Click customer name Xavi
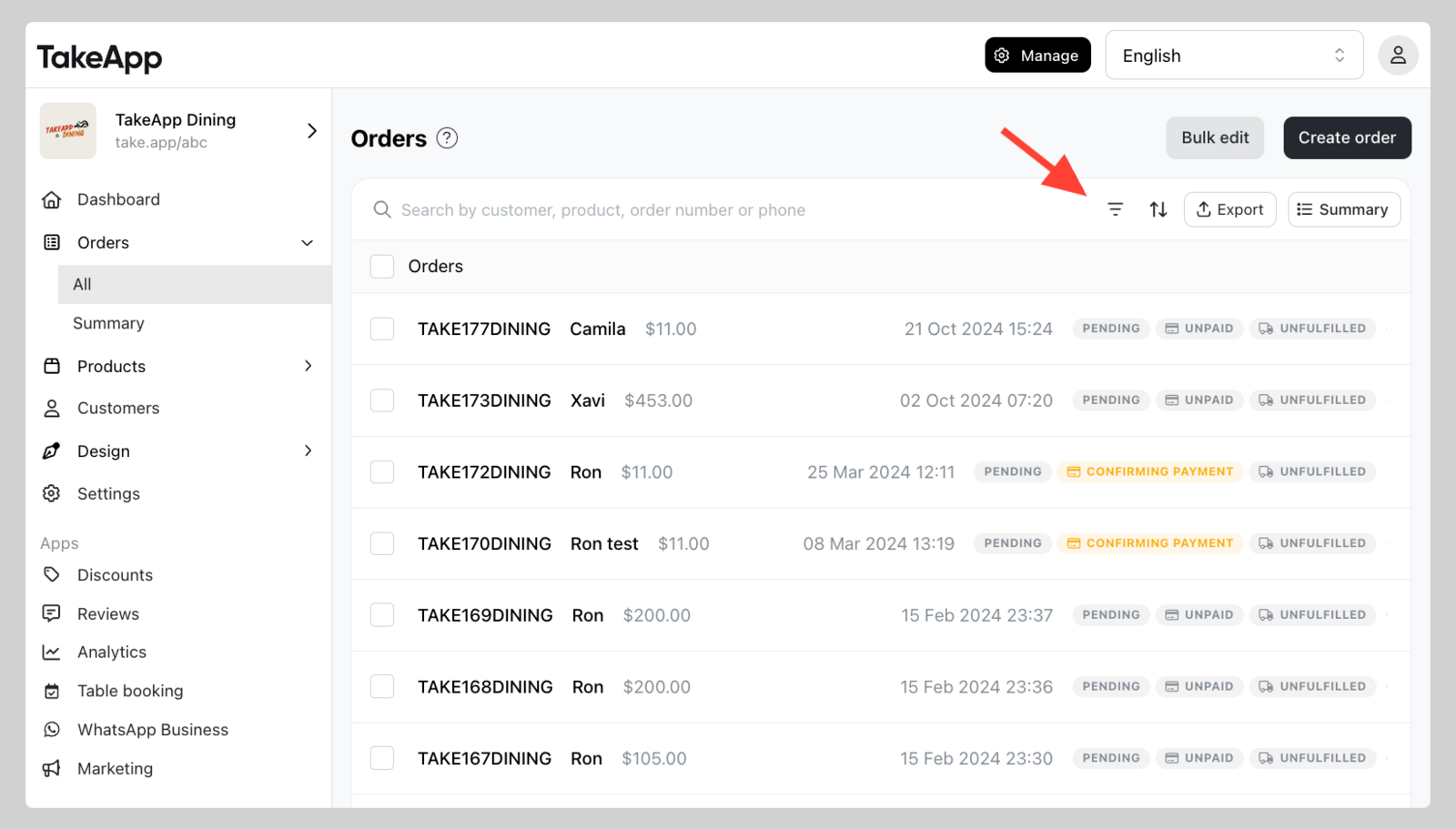 (588, 400)
